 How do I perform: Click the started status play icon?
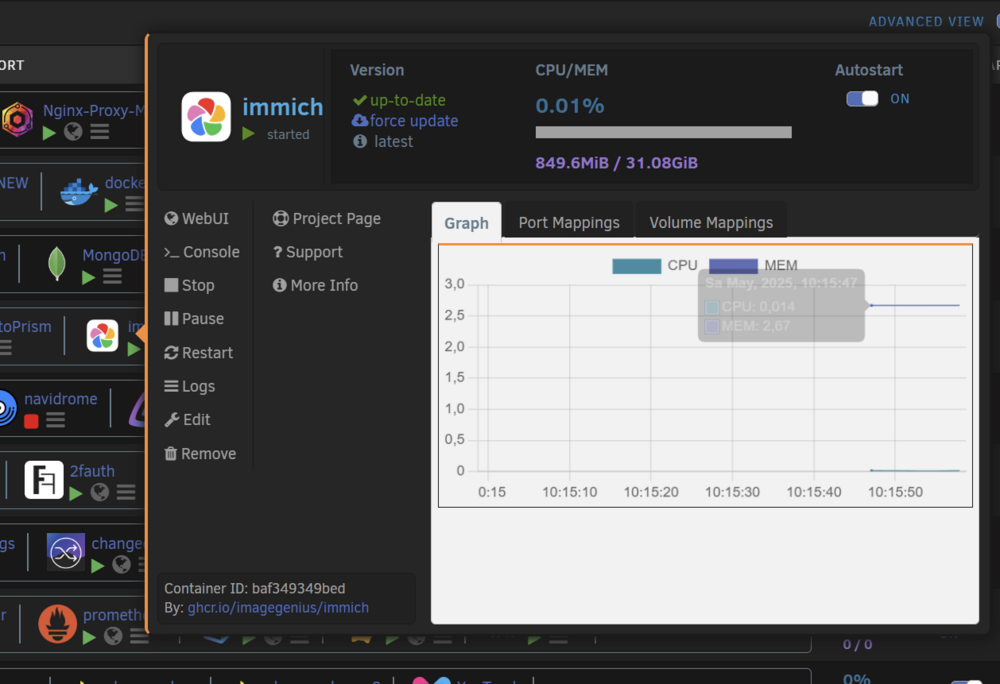click(x=249, y=134)
